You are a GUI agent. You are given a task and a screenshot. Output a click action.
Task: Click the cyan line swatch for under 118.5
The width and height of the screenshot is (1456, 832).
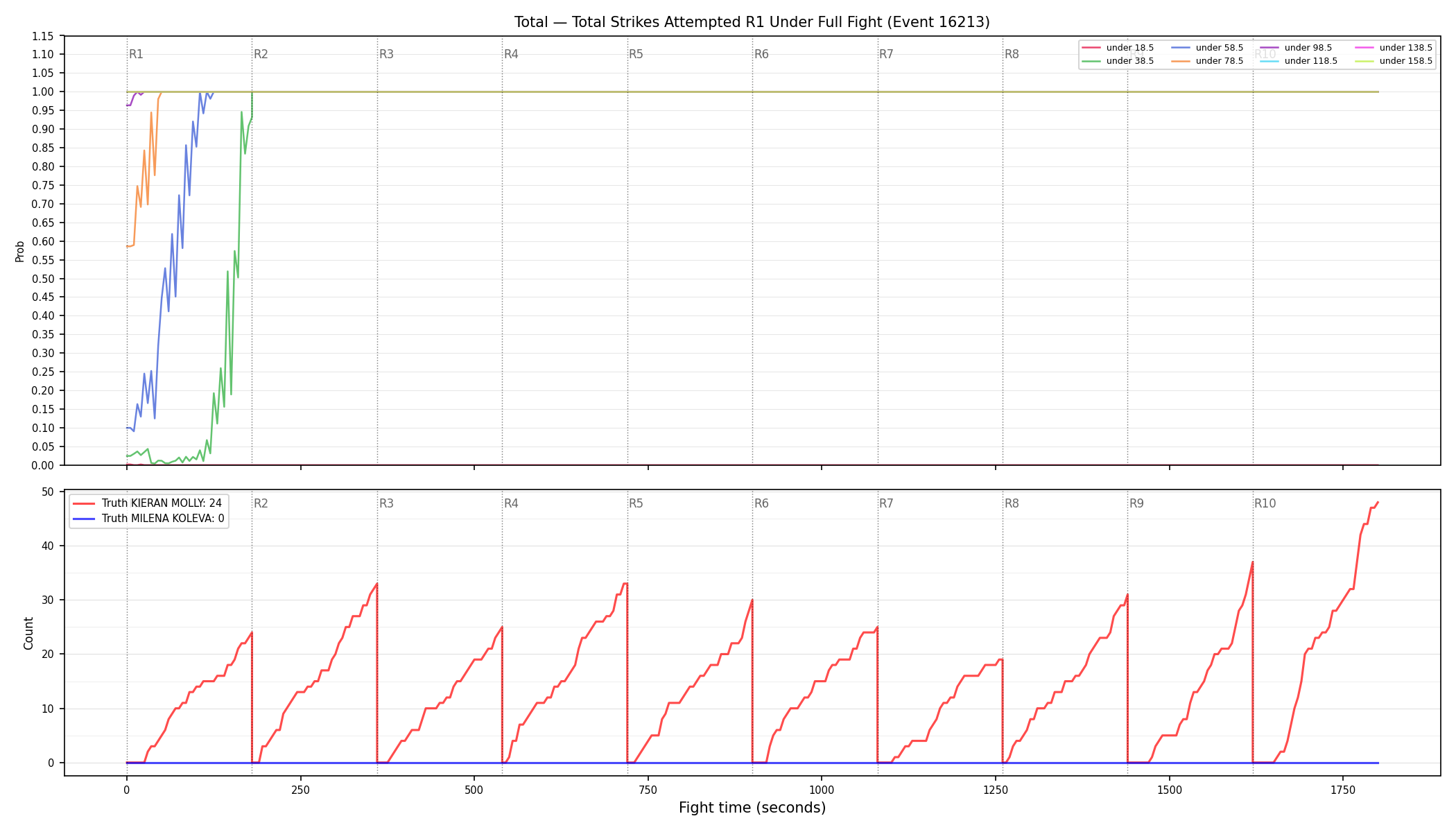tap(1269, 61)
